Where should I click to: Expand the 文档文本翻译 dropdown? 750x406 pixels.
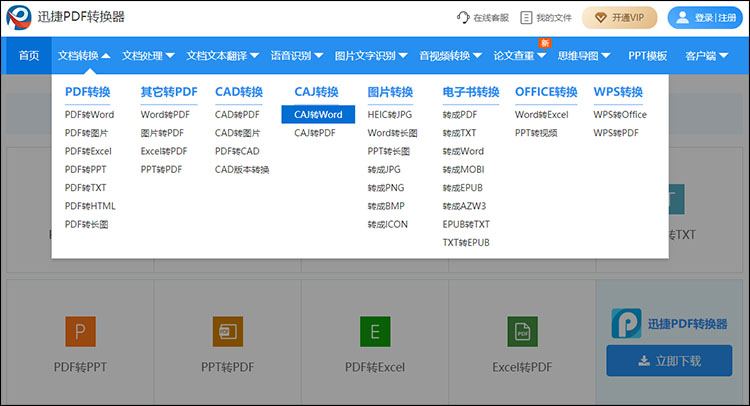(x=222, y=55)
